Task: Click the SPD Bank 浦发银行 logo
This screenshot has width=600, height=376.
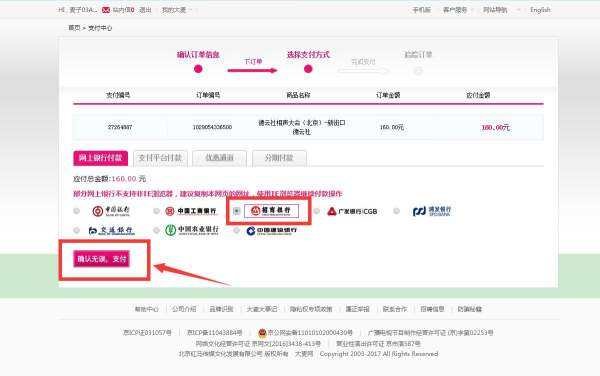Action: (x=432, y=211)
